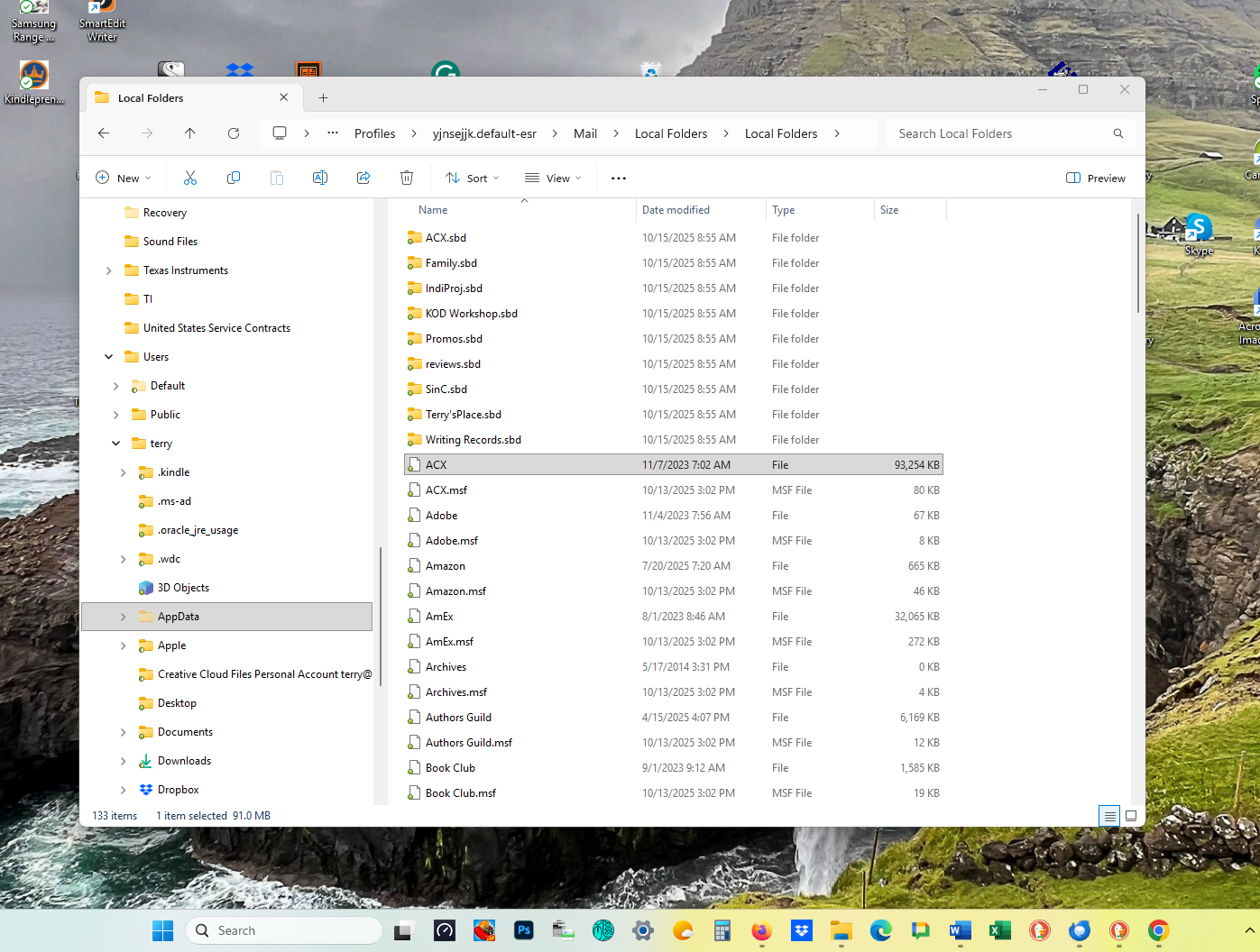Refresh the current folder view
Image resolution: width=1260 pixels, height=952 pixels.
click(x=234, y=133)
